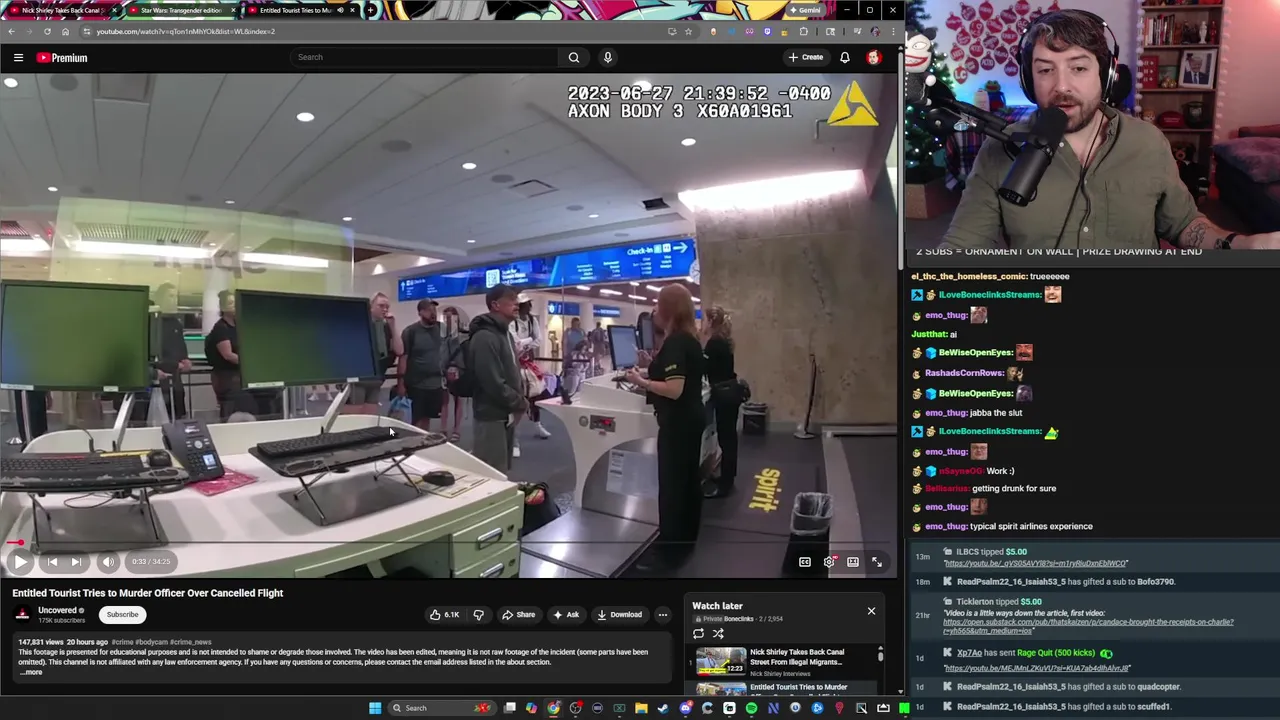Select Entitled Tourist Tries to Murder playlist entry
The height and width of the screenshot is (720, 1280).
785,688
